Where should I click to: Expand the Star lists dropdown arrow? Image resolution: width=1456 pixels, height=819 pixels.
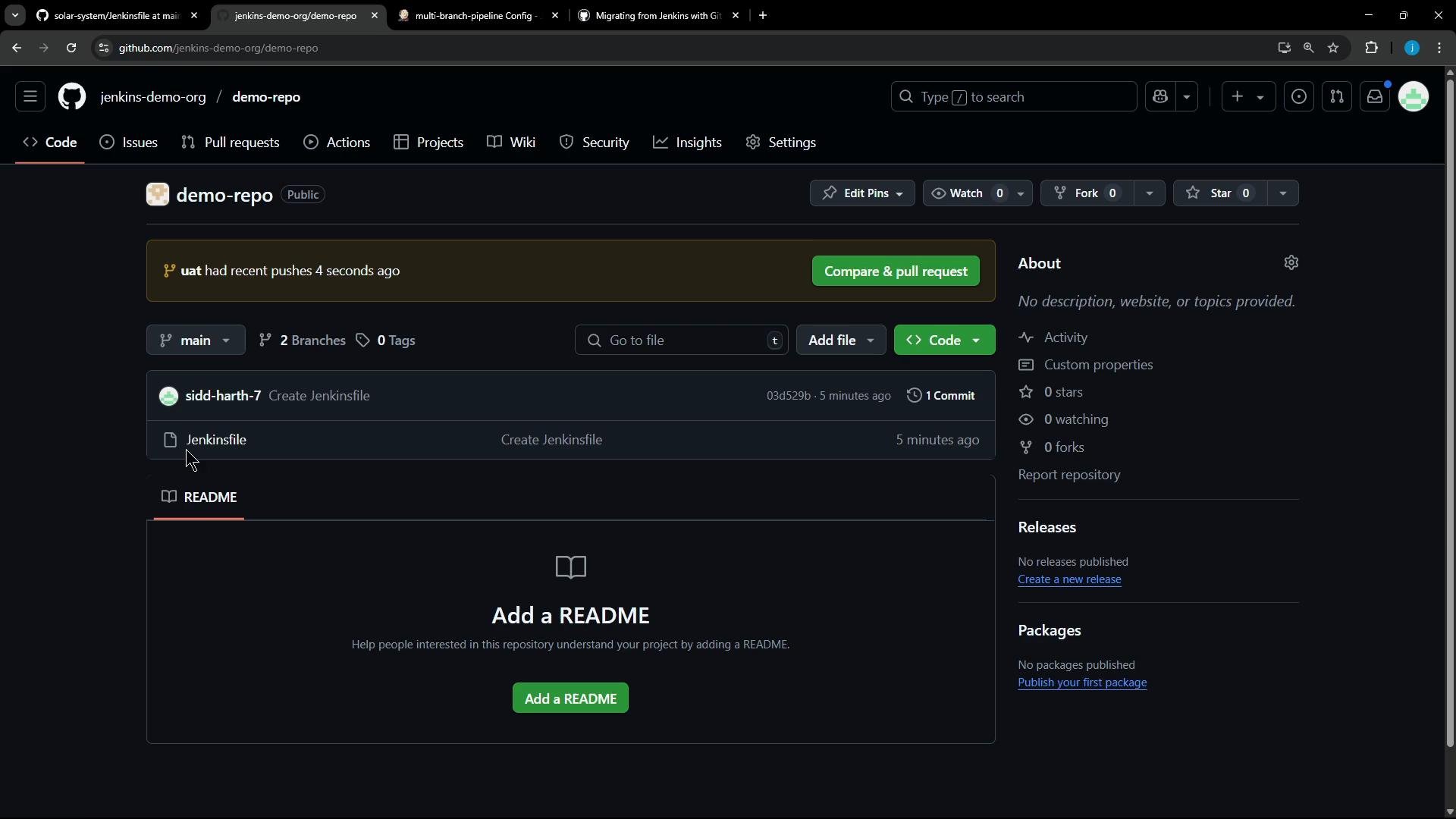[x=1283, y=193]
